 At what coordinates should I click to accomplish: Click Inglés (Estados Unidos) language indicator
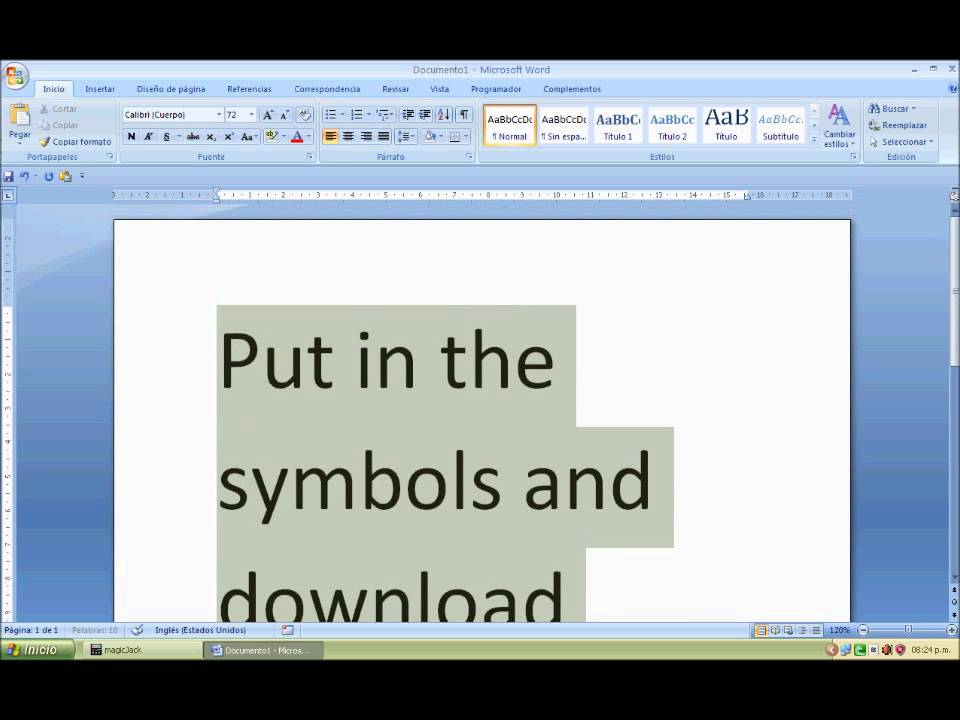click(x=200, y=630)
